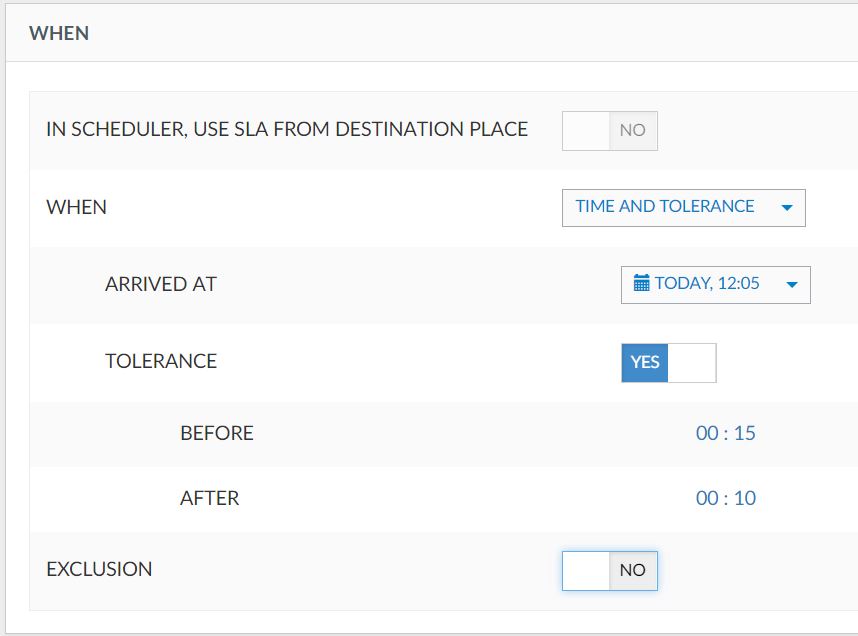Click the Arrived At label

tap(161, 284)
